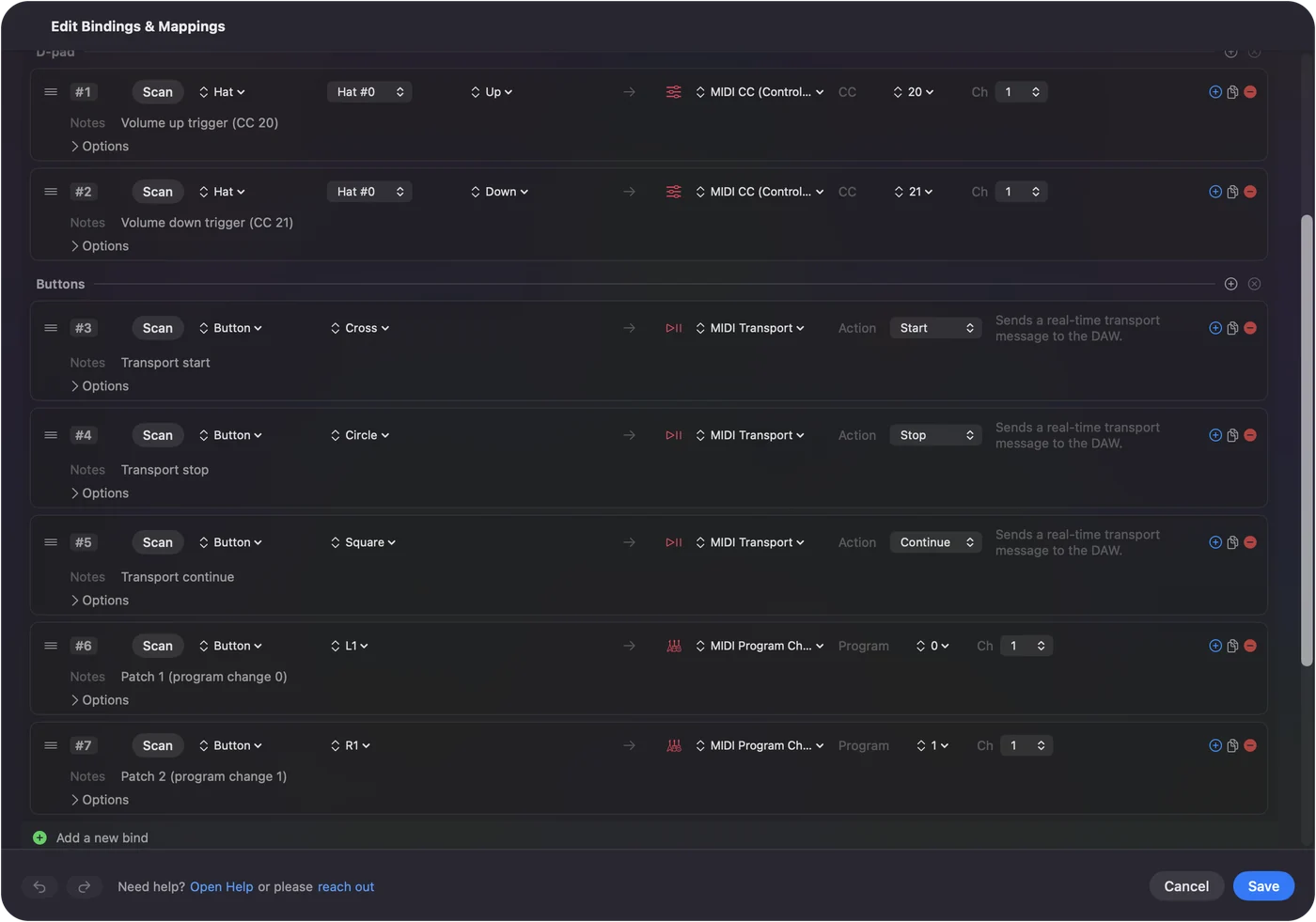Remove bind #1 with red minus icon
The height and width of the screenshot is (922, 1316).
[x=1250, y=92]
